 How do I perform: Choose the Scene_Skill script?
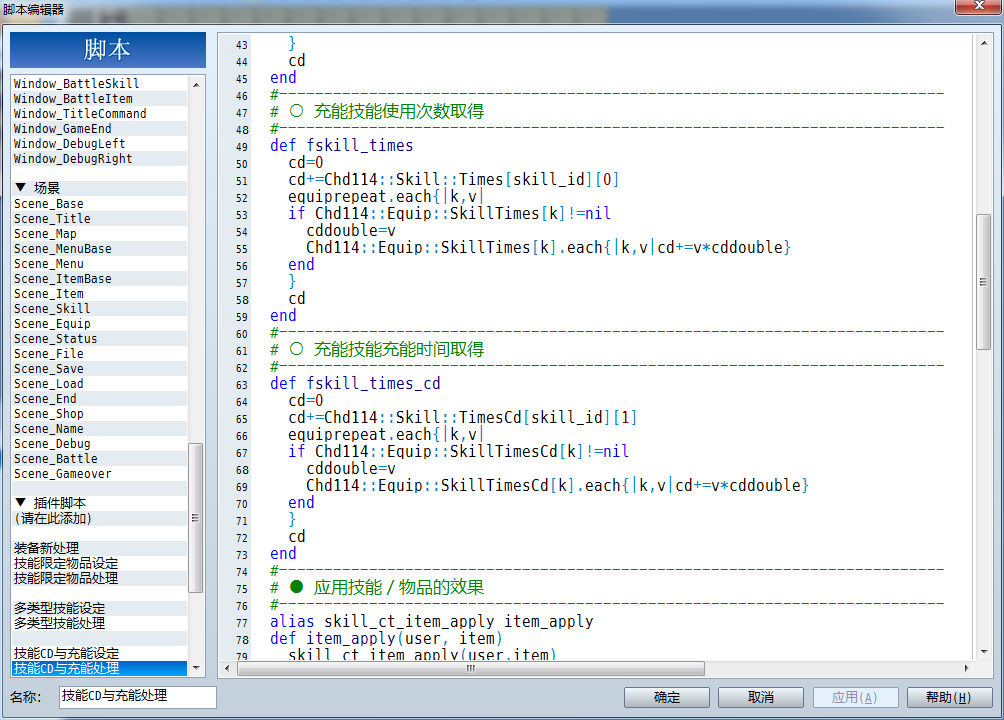(x=99, y=309)
